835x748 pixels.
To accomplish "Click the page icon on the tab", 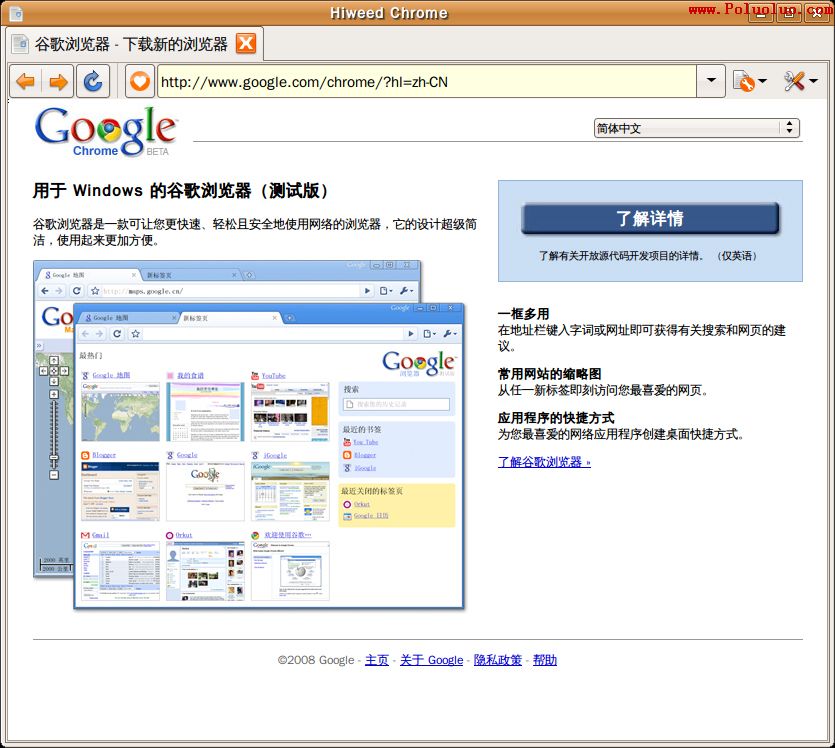I will [20, 43].
